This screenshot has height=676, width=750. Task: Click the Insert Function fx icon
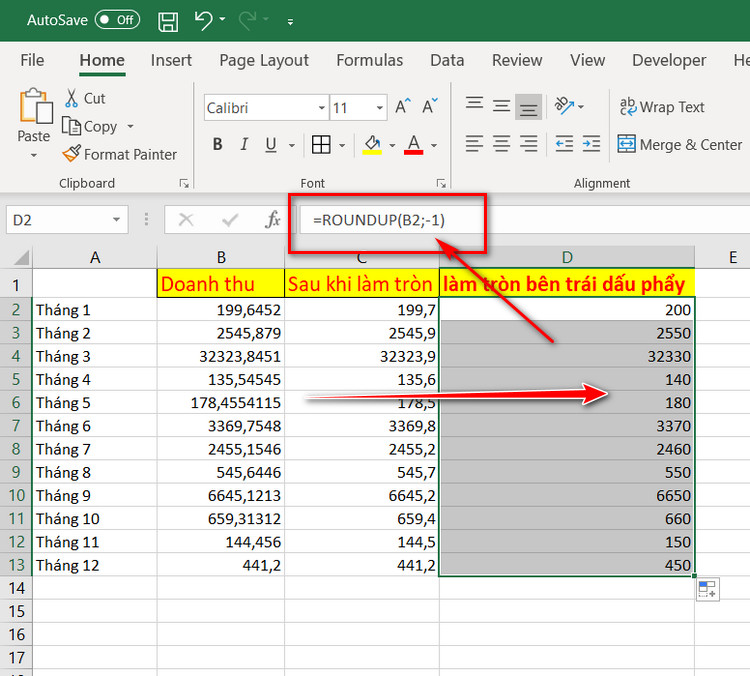pyautogui.click(x=272, y=220)
